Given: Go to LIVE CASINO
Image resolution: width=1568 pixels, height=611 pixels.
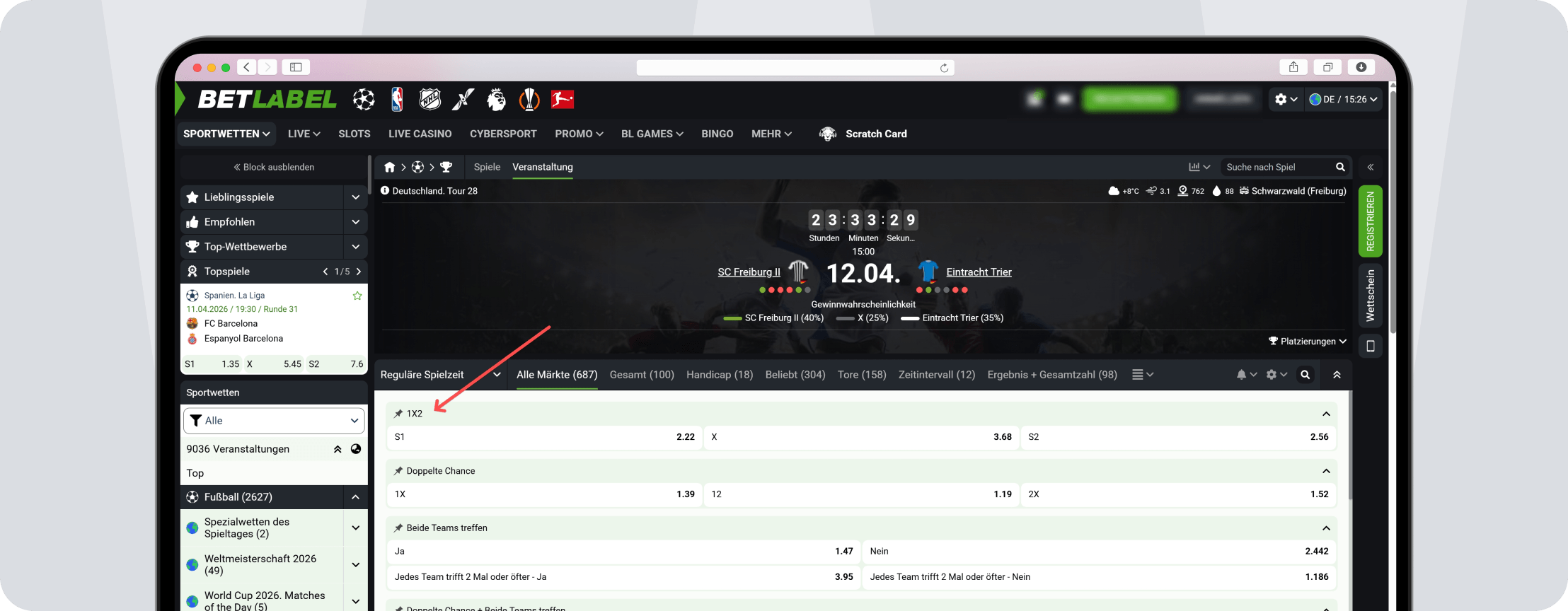Looking at the screenshot, I should click(x=420, y=134).
